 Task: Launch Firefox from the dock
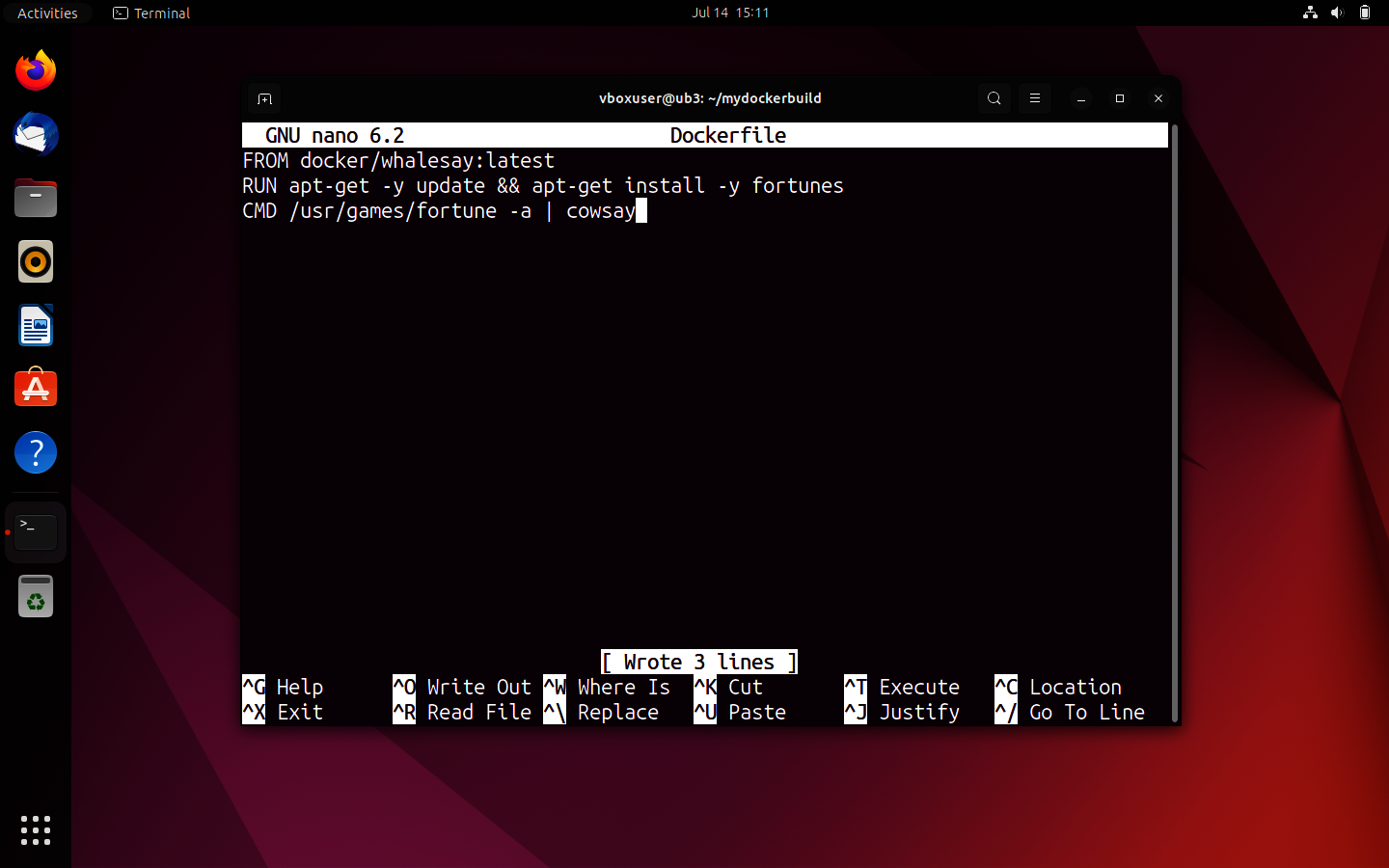(x=35, y=69)
